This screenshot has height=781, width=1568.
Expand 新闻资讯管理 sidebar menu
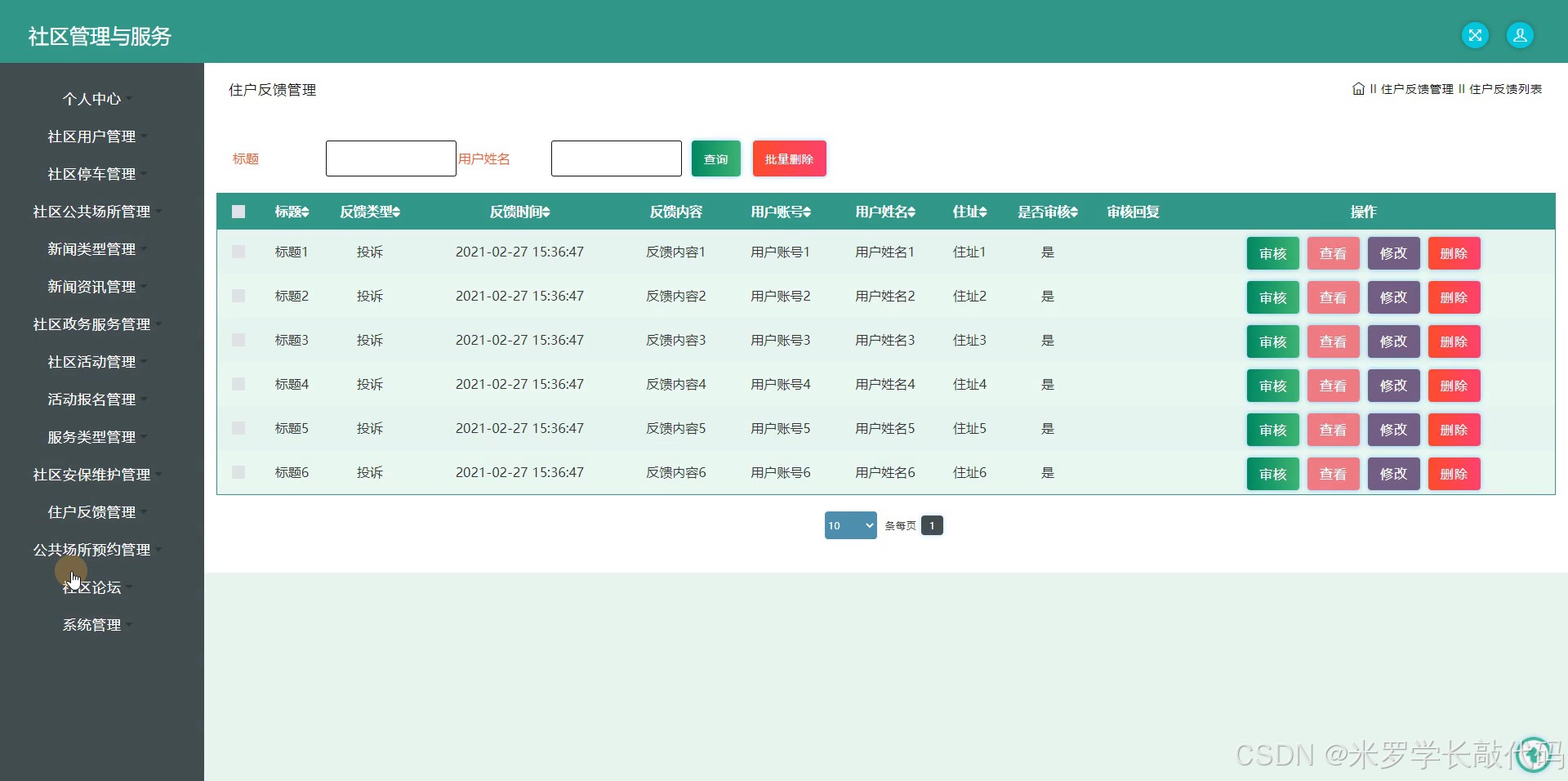click(97, 287)
